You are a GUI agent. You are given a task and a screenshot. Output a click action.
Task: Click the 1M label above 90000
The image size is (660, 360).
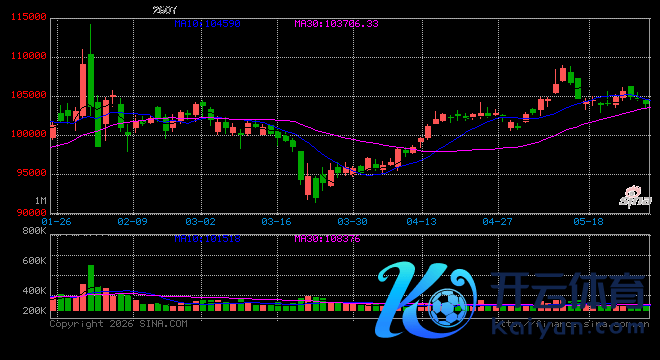[40, 201]
